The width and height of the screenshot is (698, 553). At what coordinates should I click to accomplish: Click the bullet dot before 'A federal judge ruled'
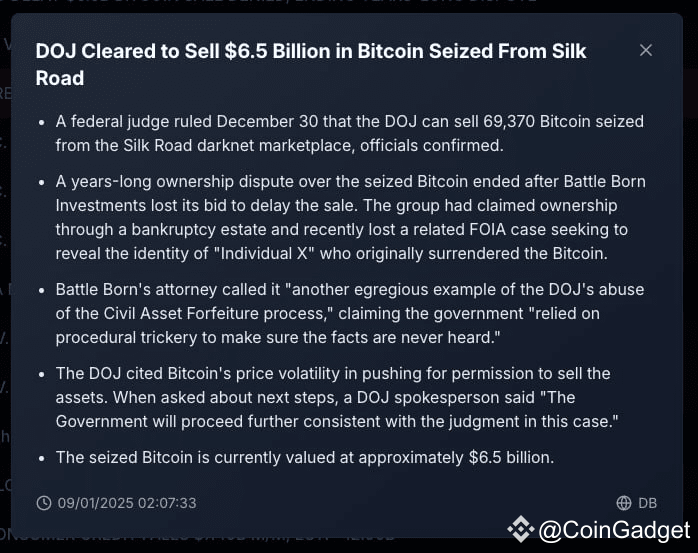[x=42, y=122]
